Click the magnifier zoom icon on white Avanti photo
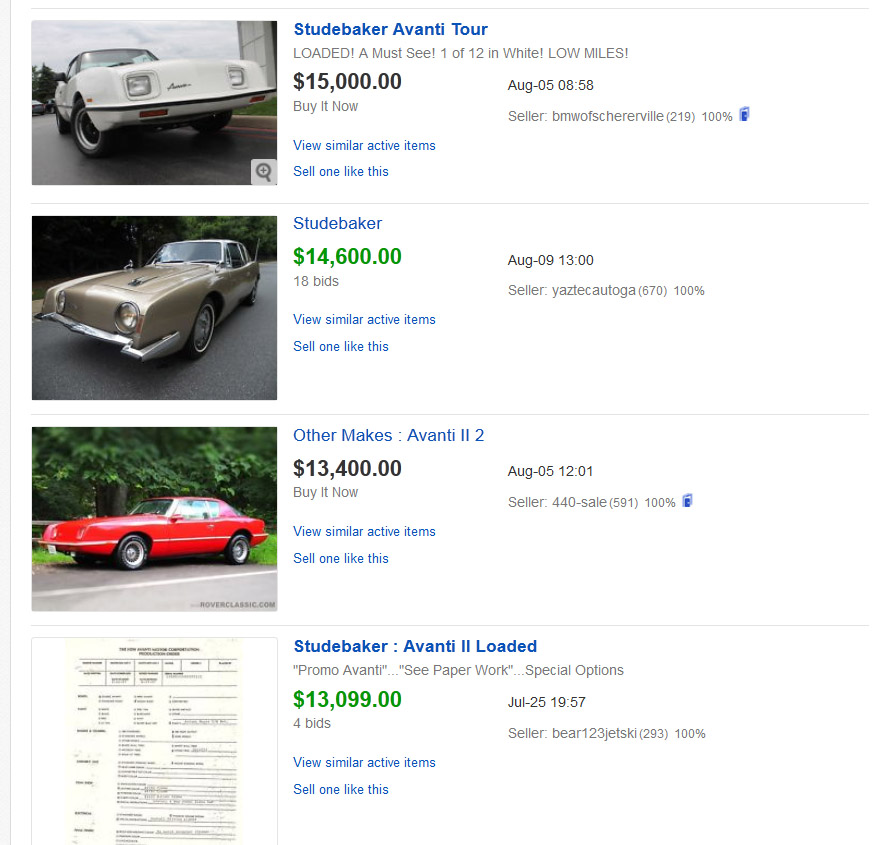The height and width of the screenshot is (845, 889). pyautogui.click(x=264, y=172)
